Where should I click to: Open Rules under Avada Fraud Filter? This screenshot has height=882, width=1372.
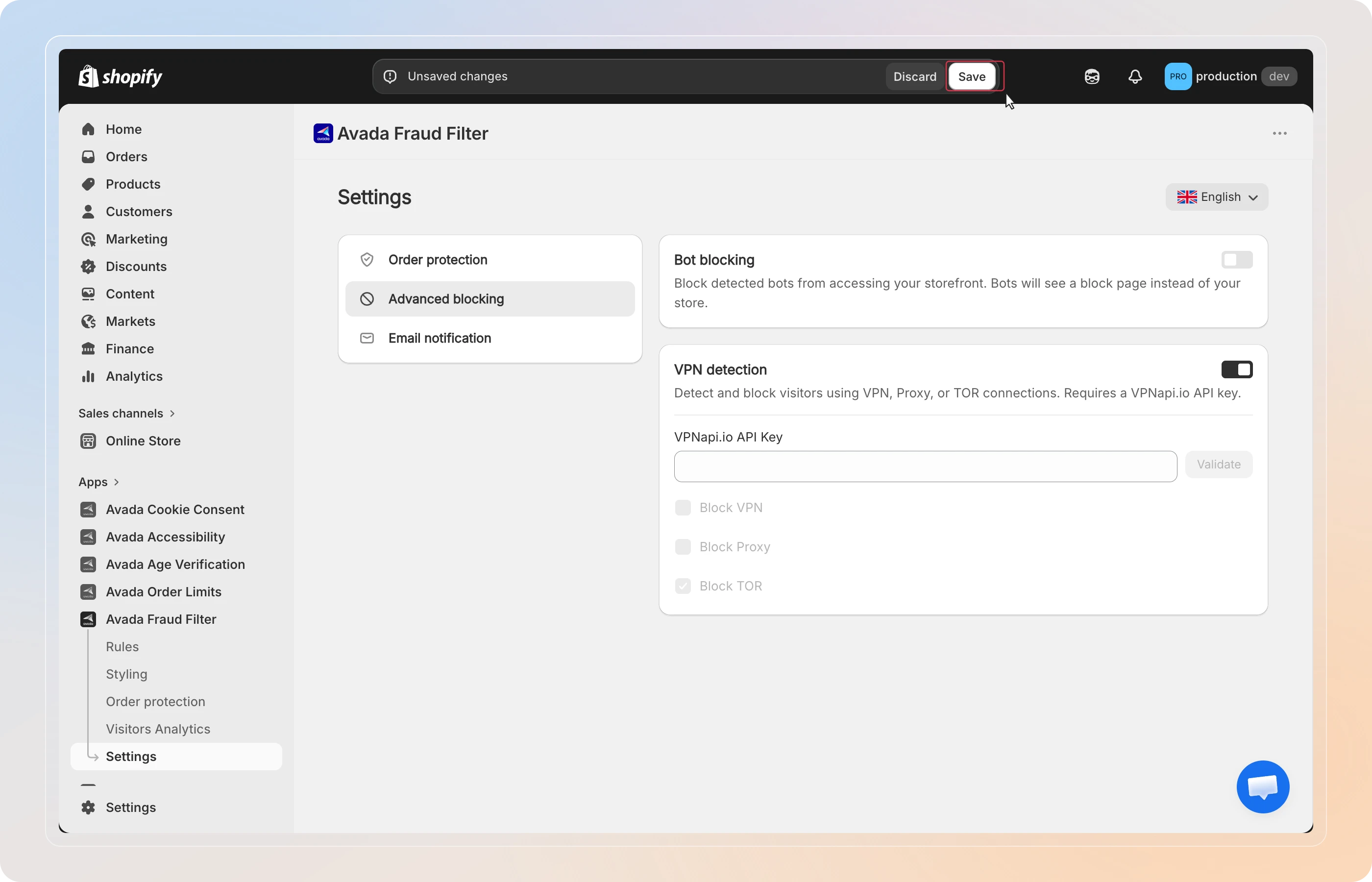click(122, 647)
